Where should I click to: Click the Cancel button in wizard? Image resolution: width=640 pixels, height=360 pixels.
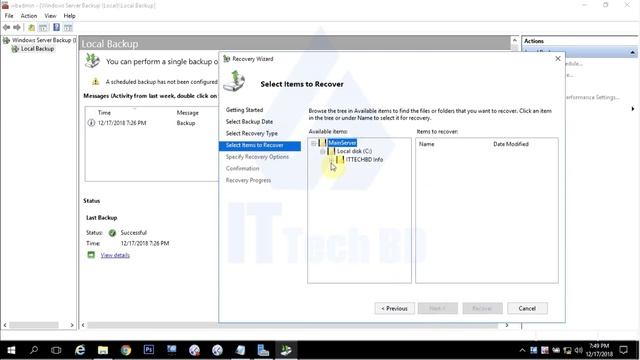click(527, 308)
